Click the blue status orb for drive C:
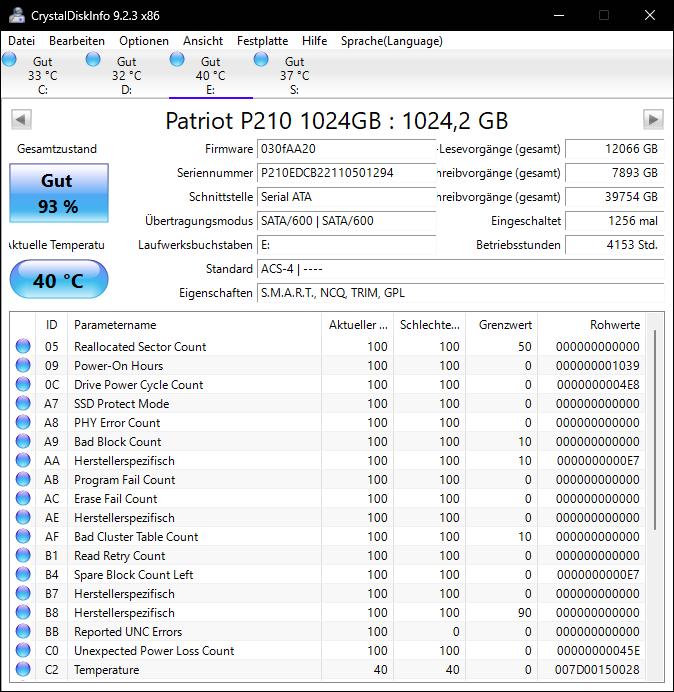 9,59
